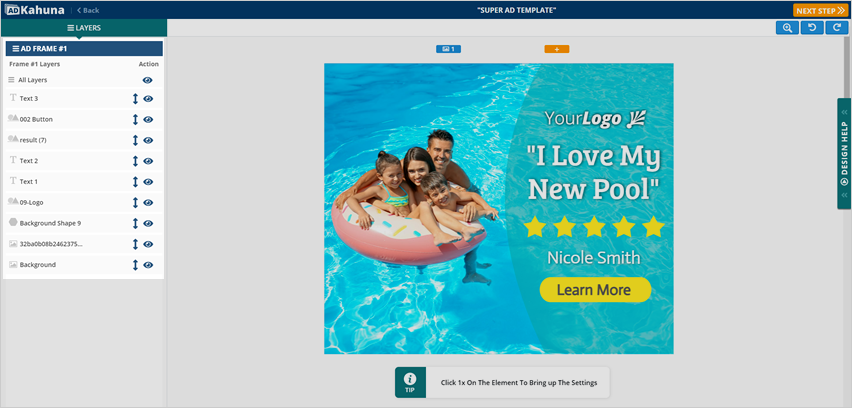The height and width of the screenshot is (408, 852).
Task: Hide the Text 2 layer
Action: point(148,161)
